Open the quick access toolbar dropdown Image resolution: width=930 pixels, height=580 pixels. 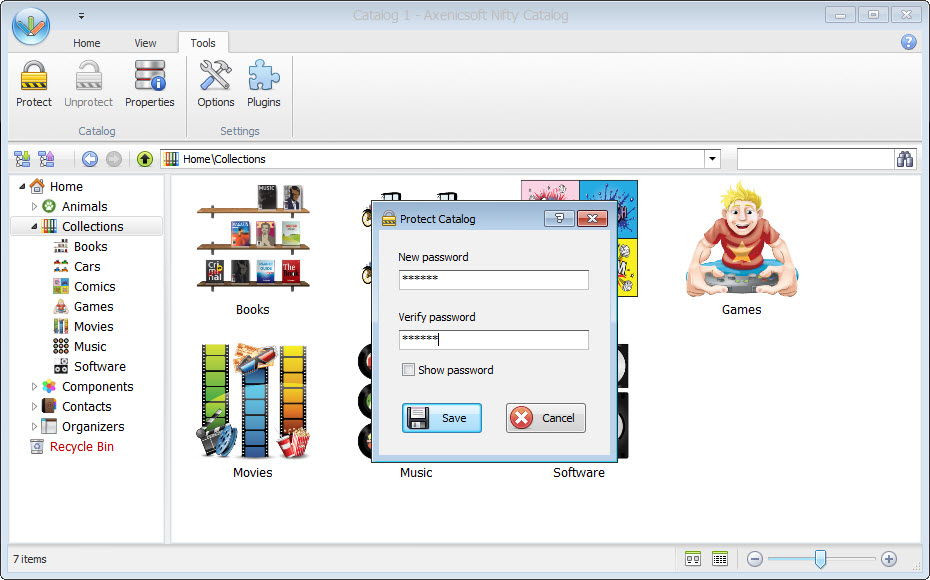click(x=81, y=16)
